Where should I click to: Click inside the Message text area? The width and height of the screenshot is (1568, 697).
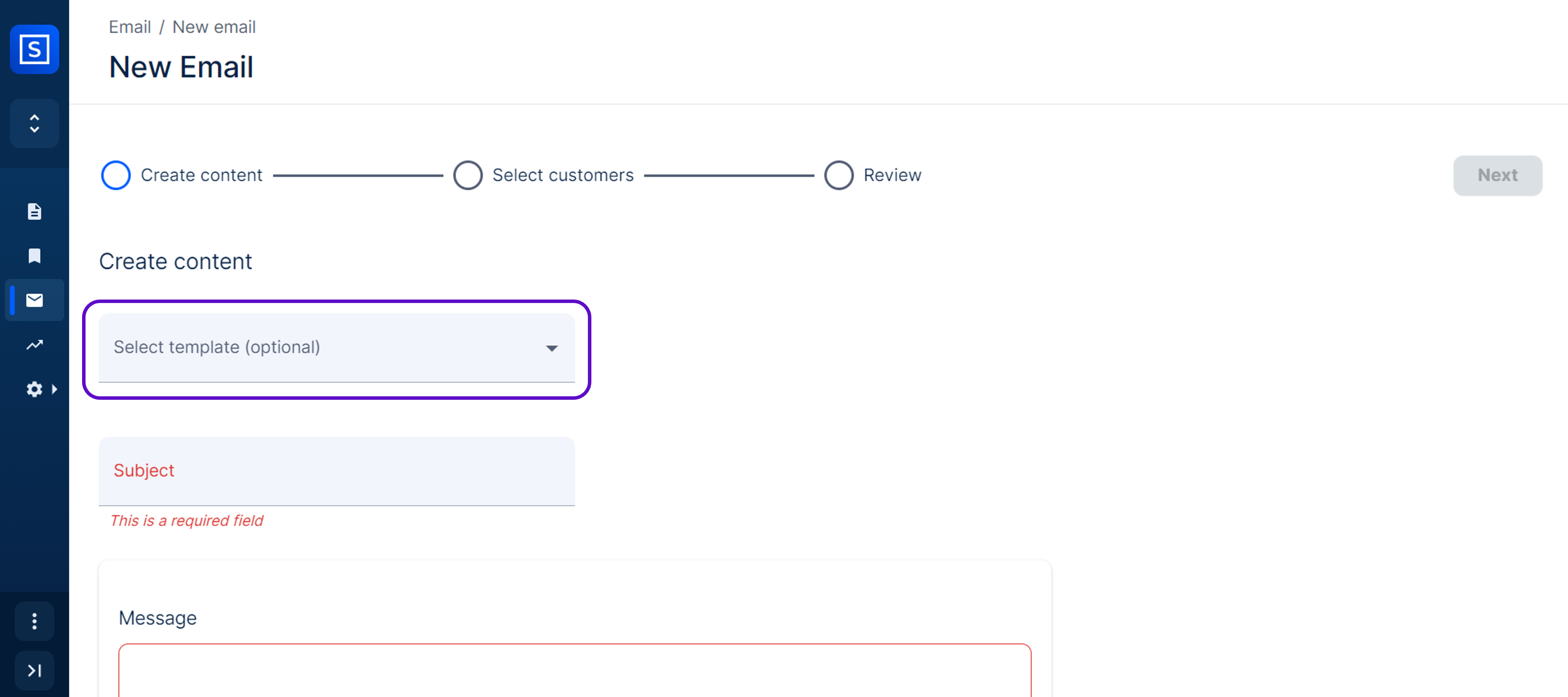click(x=574, y=670)
